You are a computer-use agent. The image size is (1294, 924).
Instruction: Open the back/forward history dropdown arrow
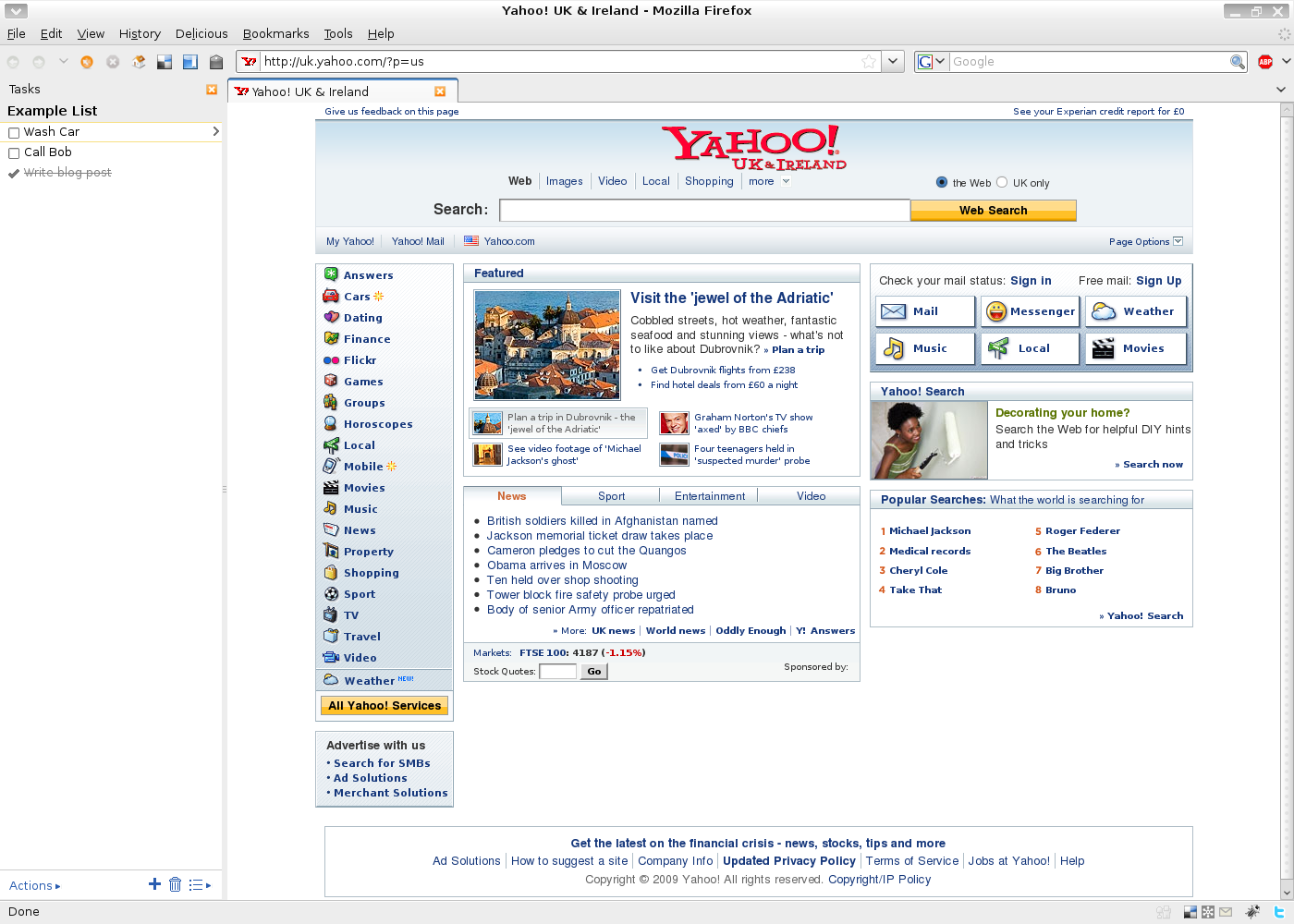click(63, 62)
